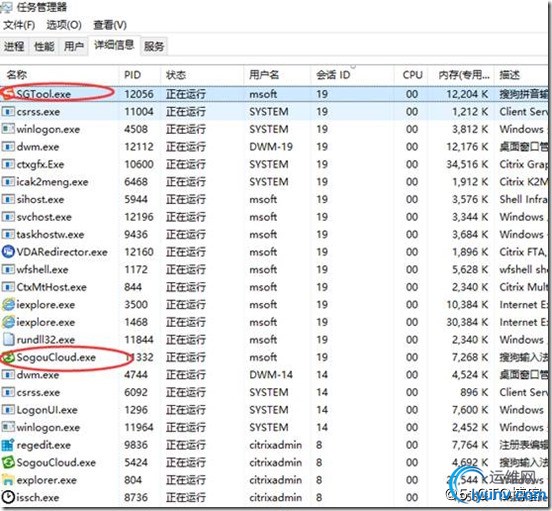
Task: Select the VDARedirector.exe process name
Action: [62, 252]
